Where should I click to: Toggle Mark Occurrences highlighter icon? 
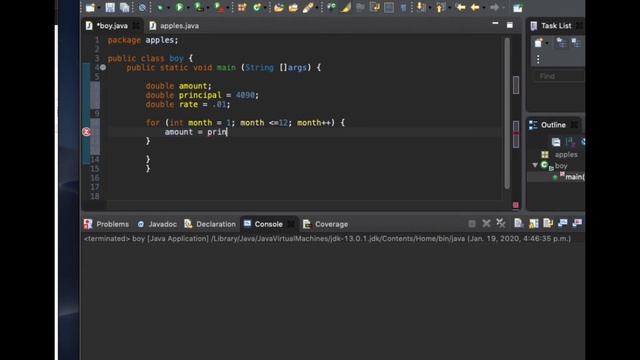click(x=346, y=7)
